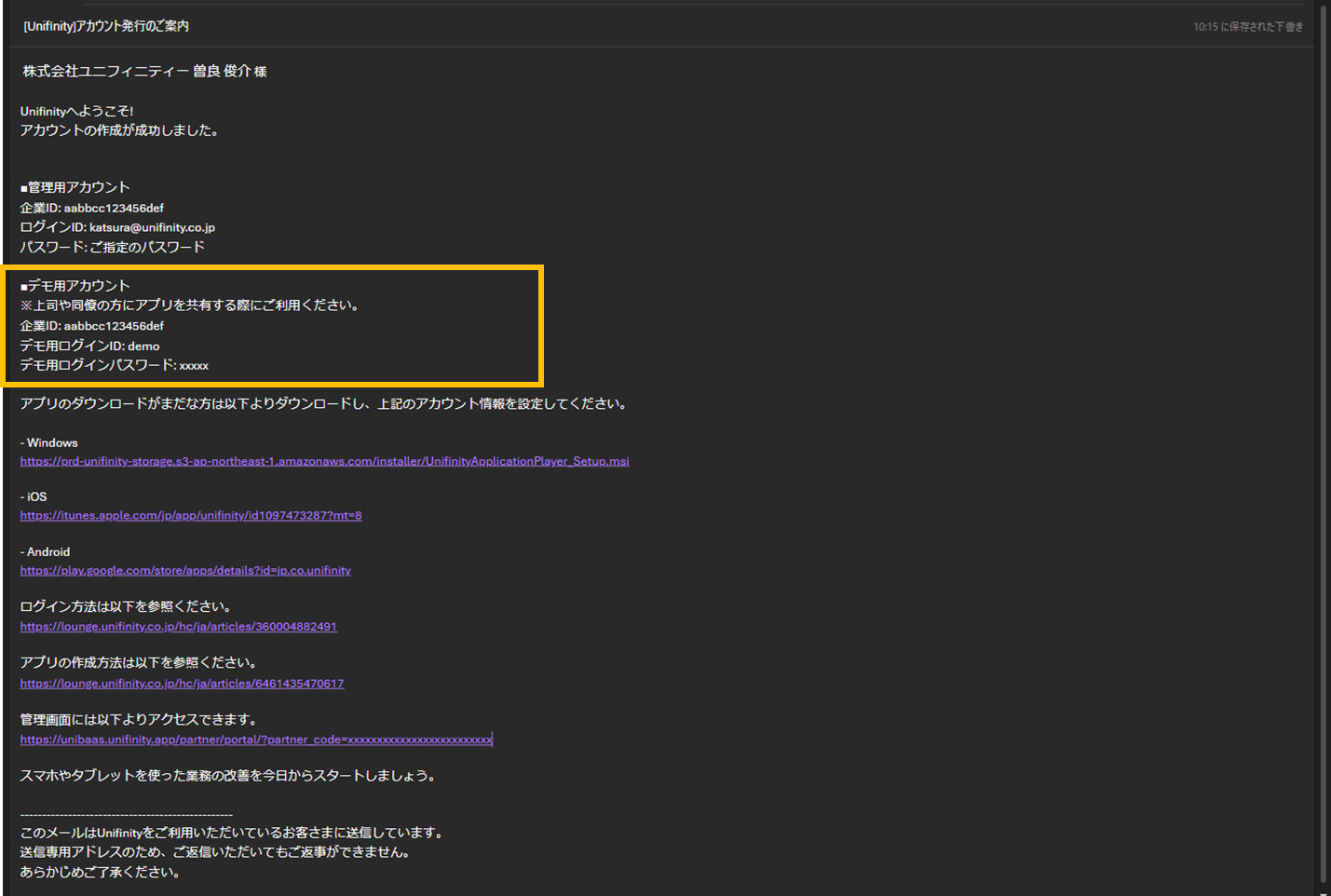Image resolution: width=1331 pixels, height=896 pixels.
Task: Click the 管理用アカウント heading
Action: pyautogui.click(x=75, y=187)
